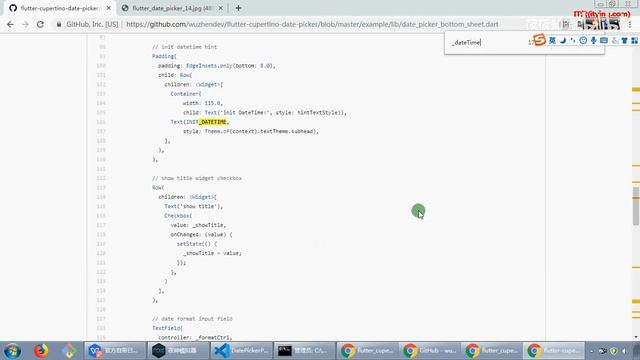The height and width of the screenshot is (360, 640).
Task: Click the 'Checkbox(' code line
Action: (178, 216)
